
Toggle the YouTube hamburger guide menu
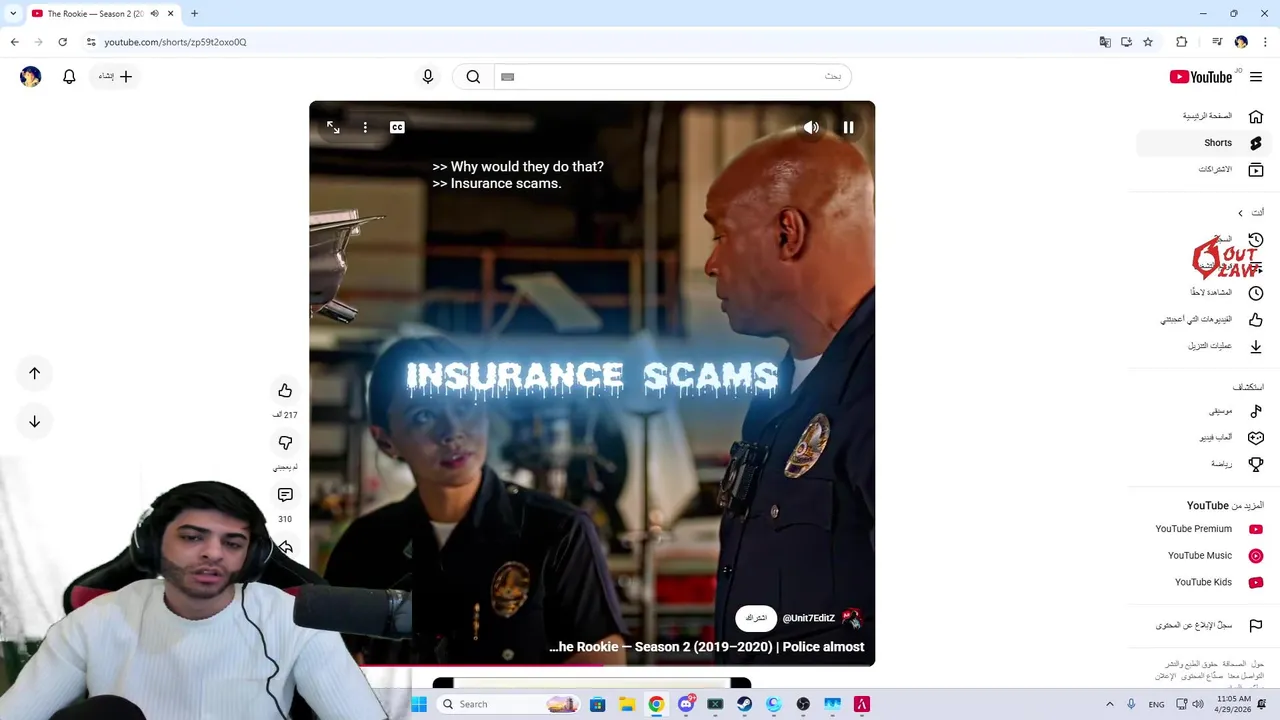click(1256, 77)
